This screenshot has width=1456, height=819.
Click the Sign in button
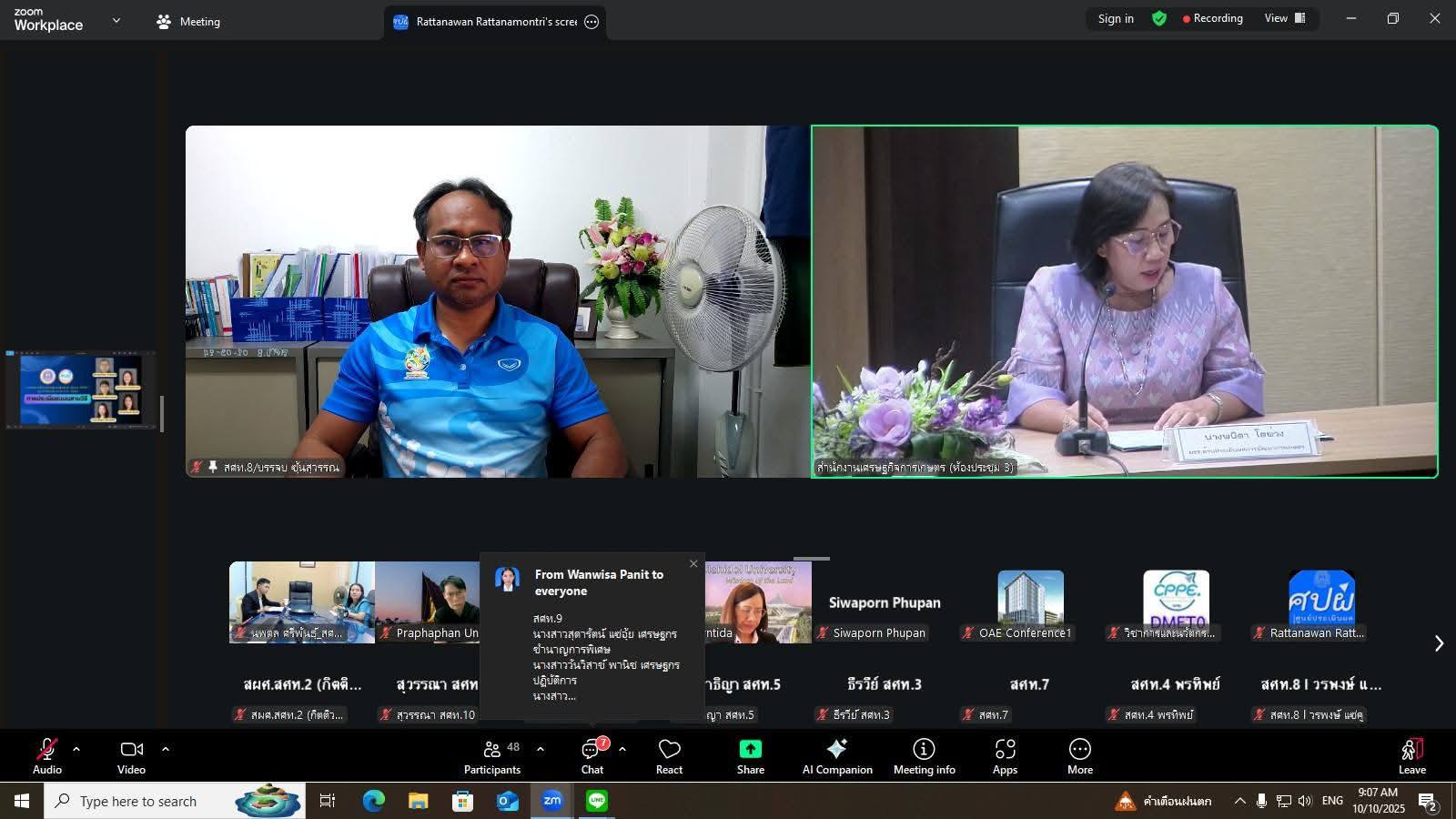pos(1115,18)
